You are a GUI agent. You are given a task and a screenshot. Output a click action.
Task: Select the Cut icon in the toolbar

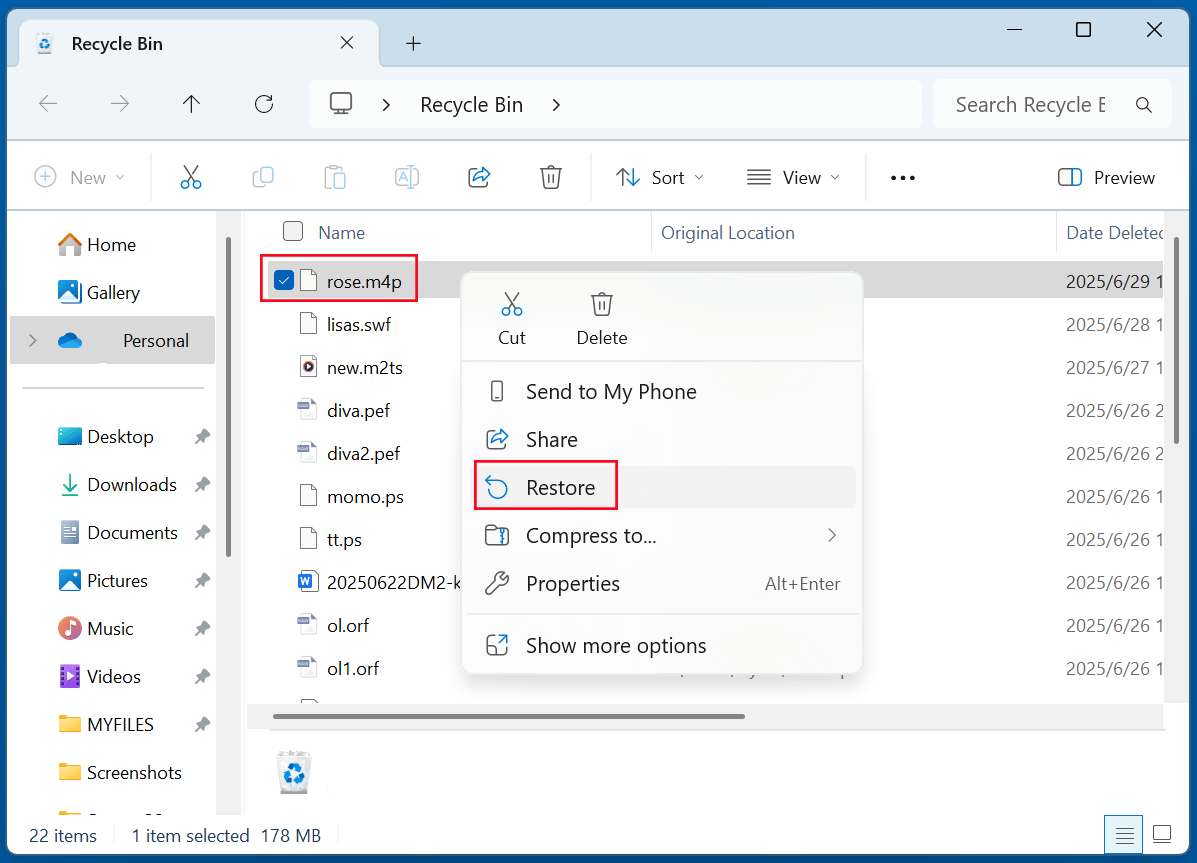tap(190, 177)
